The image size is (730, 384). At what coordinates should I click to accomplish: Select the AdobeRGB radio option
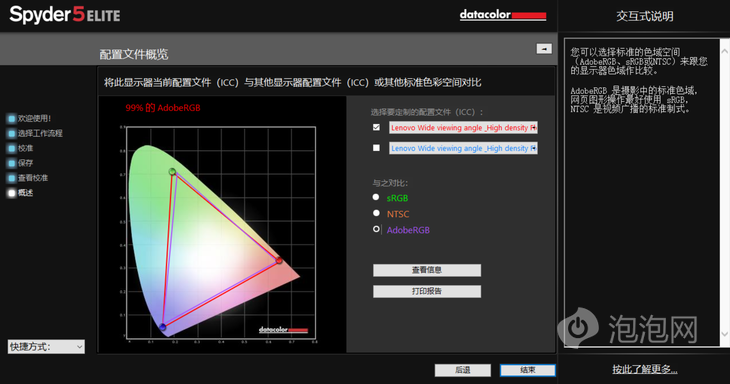[x=376, y=229]
